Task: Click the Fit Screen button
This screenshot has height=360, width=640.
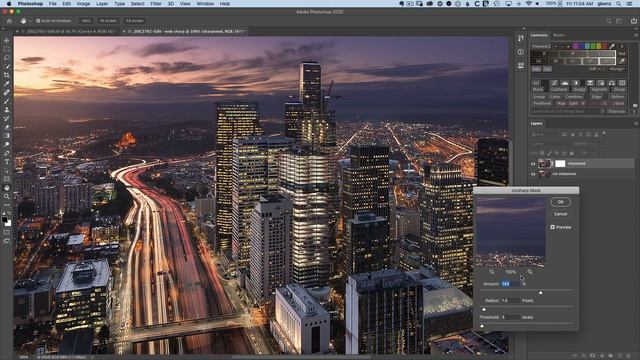Action: (108, 21)
